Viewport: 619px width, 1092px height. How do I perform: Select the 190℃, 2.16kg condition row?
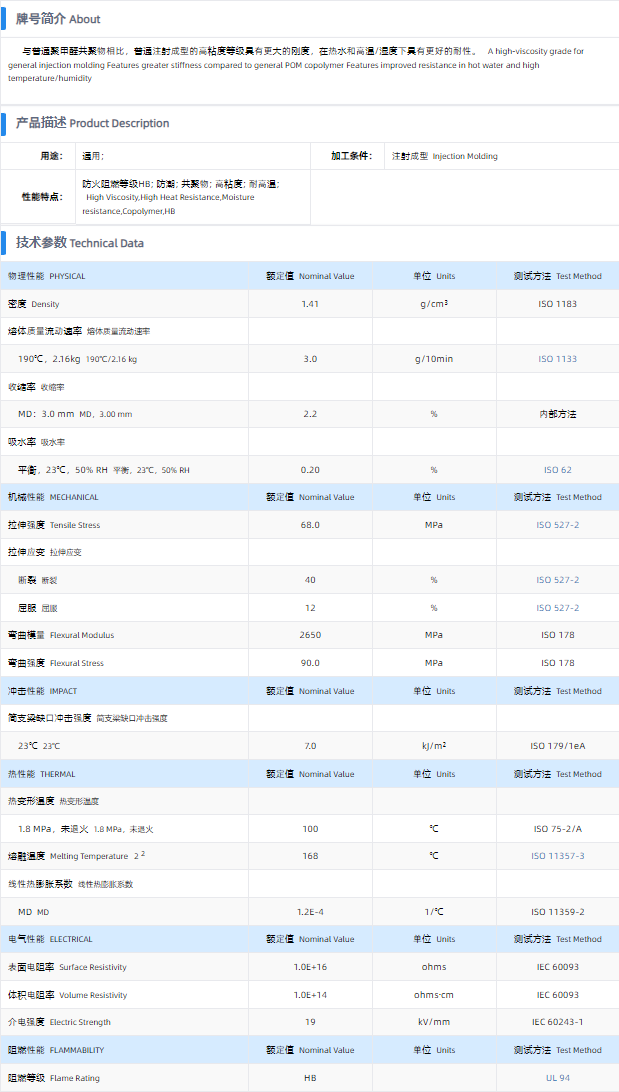click(x=77, y=359)
